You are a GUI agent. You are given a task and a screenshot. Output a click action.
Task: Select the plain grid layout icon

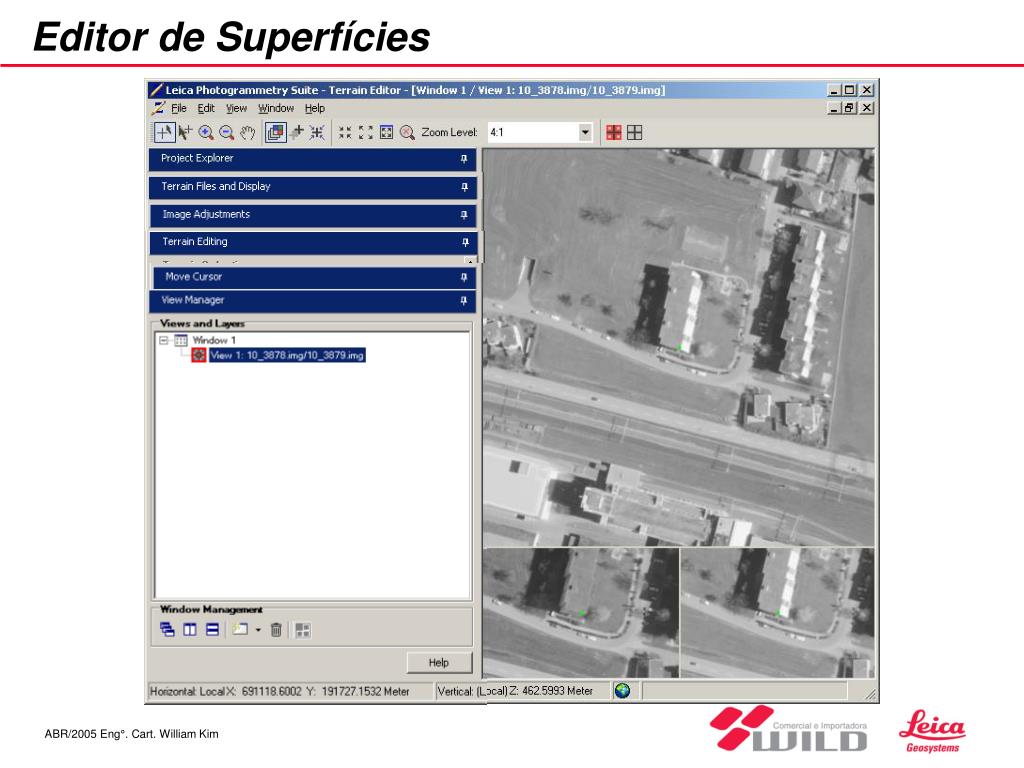(635, 133)
